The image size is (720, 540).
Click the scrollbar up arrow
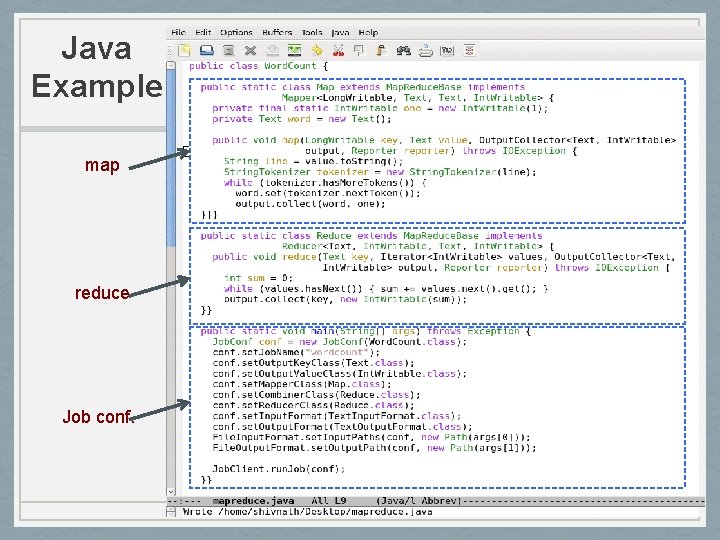171,65
